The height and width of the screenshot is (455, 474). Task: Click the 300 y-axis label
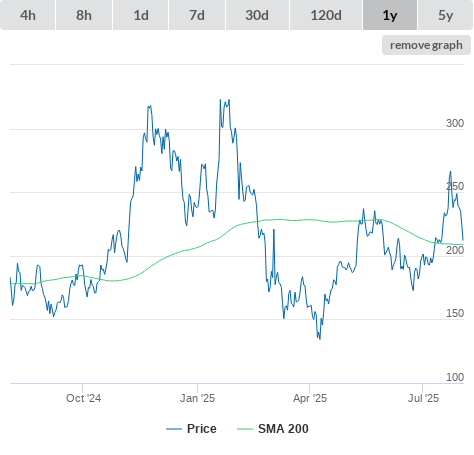click(x=455, y=123)
